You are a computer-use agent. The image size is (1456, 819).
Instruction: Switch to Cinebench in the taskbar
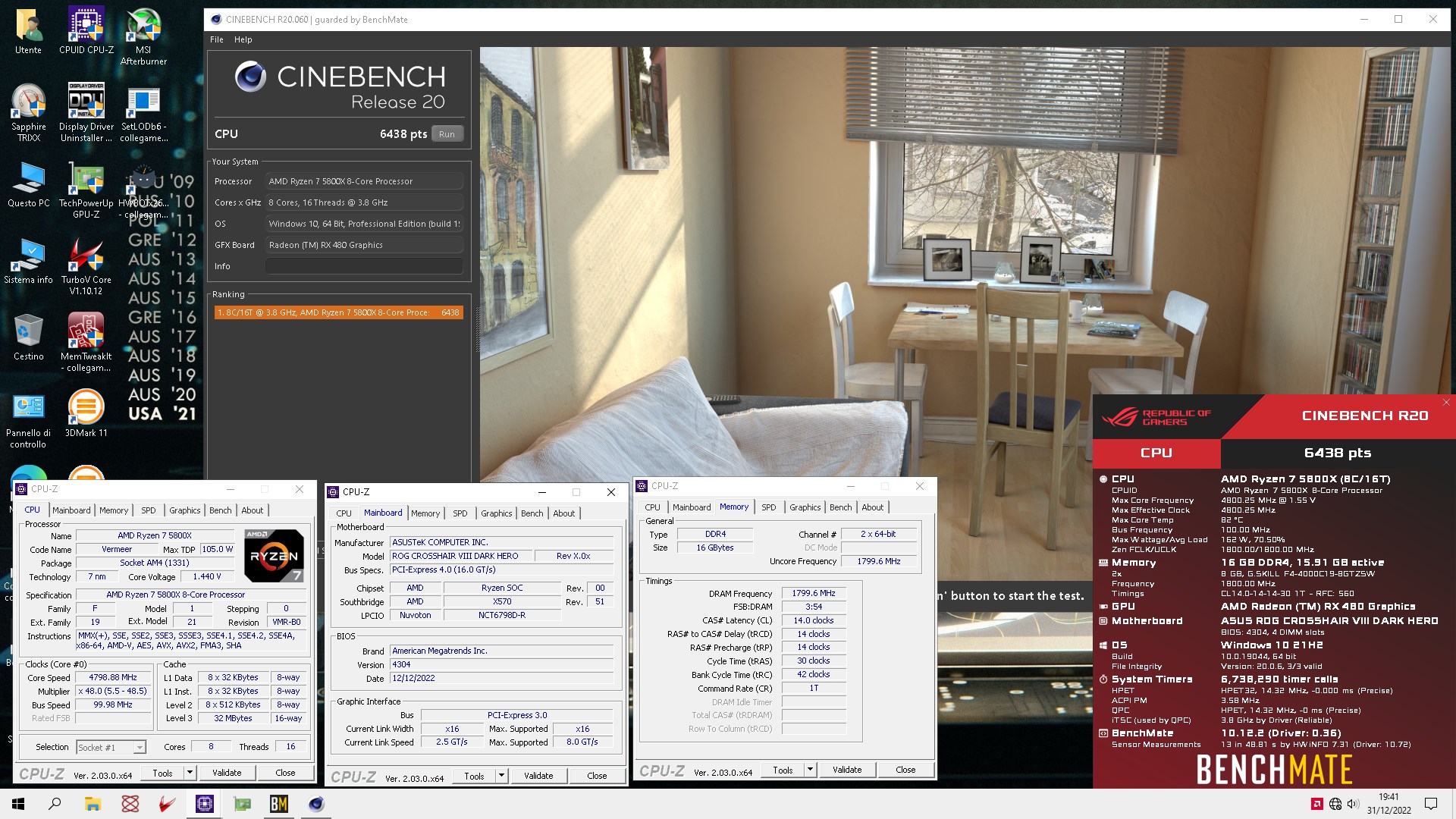pyautogui.click(x=316, y=804)
